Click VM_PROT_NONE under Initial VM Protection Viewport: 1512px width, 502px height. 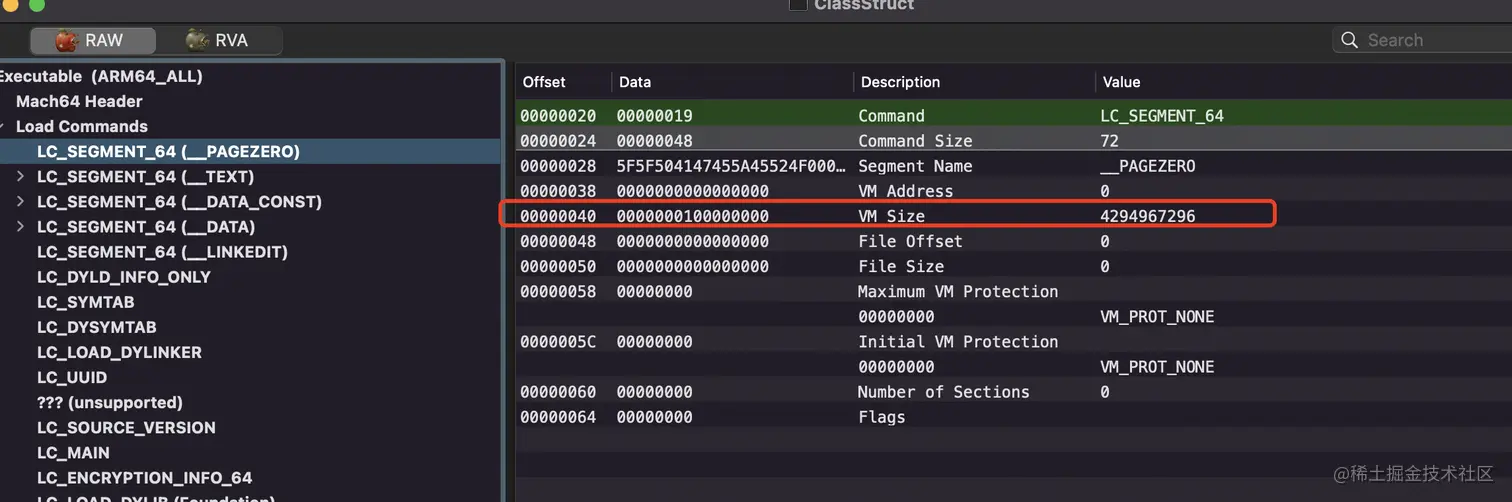1157,366
